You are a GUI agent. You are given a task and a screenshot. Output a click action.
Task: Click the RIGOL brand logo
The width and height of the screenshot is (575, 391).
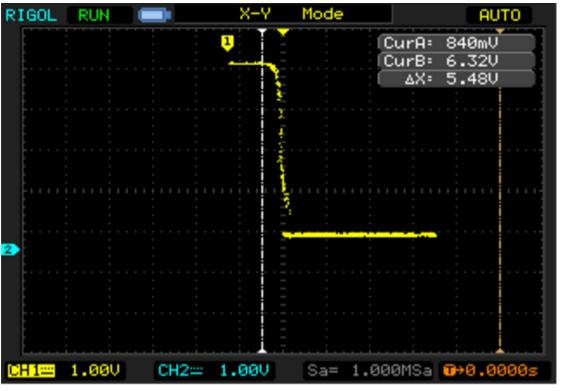tap(31, 15)
